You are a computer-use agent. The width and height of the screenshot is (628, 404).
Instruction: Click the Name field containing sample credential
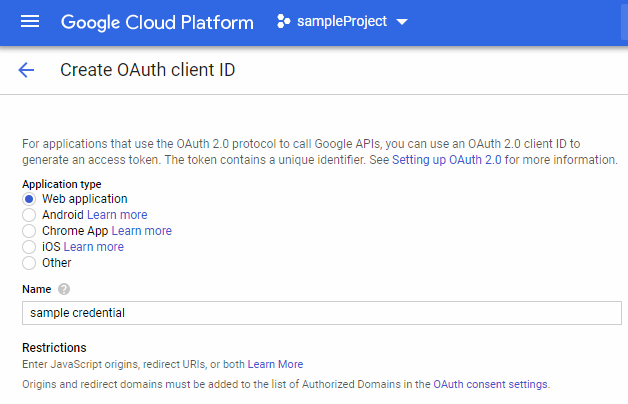click(x=322, y=313)
